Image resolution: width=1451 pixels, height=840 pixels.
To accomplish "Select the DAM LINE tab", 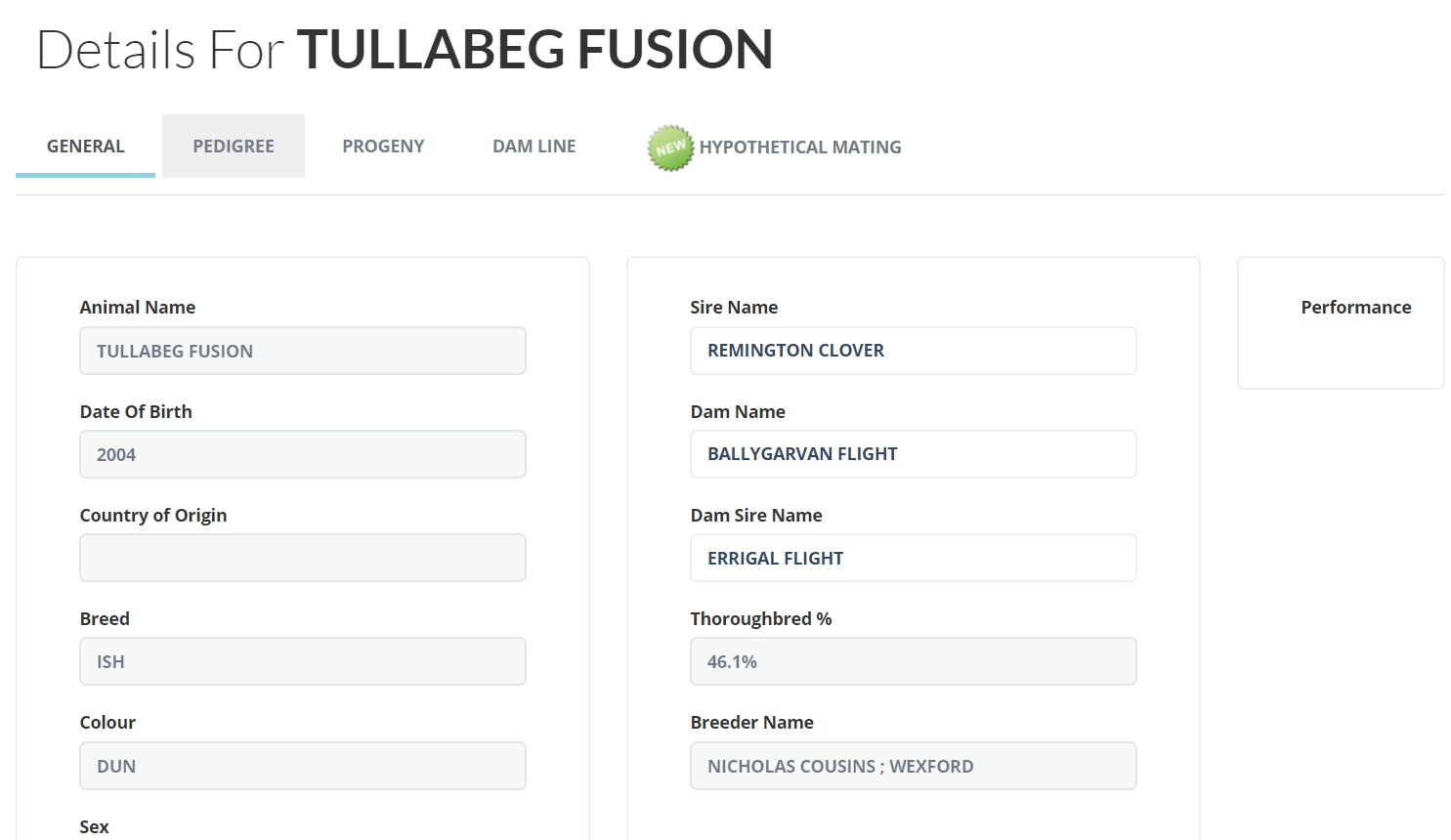I will [534, 147].
